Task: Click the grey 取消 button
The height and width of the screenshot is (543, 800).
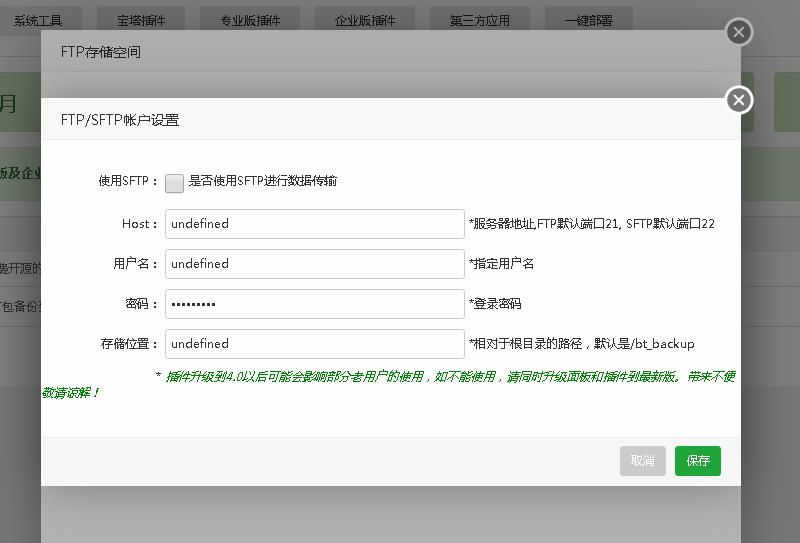Action: 642,461
